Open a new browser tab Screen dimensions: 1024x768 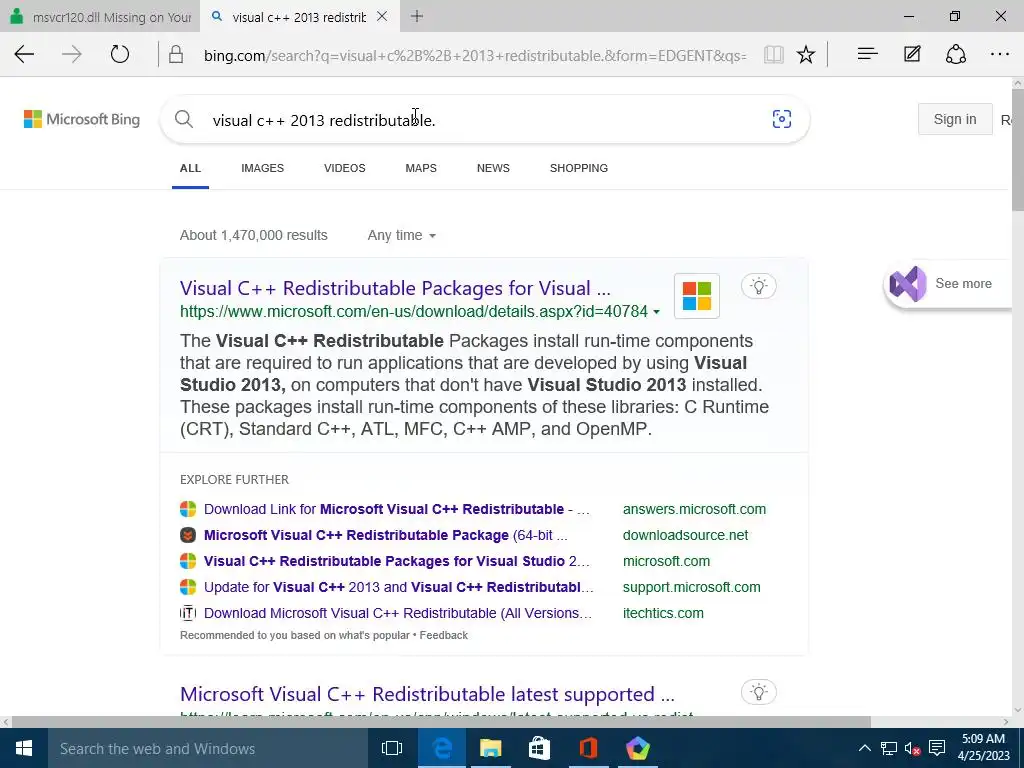(x=417, y=16)
